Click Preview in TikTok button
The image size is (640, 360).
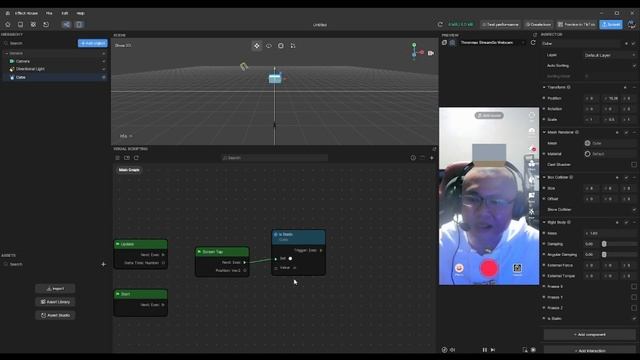(x=576, y=24)
